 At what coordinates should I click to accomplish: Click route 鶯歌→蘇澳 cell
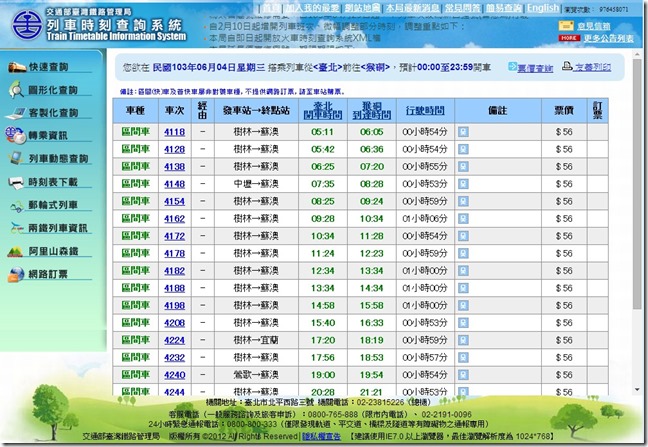point(256,375)
